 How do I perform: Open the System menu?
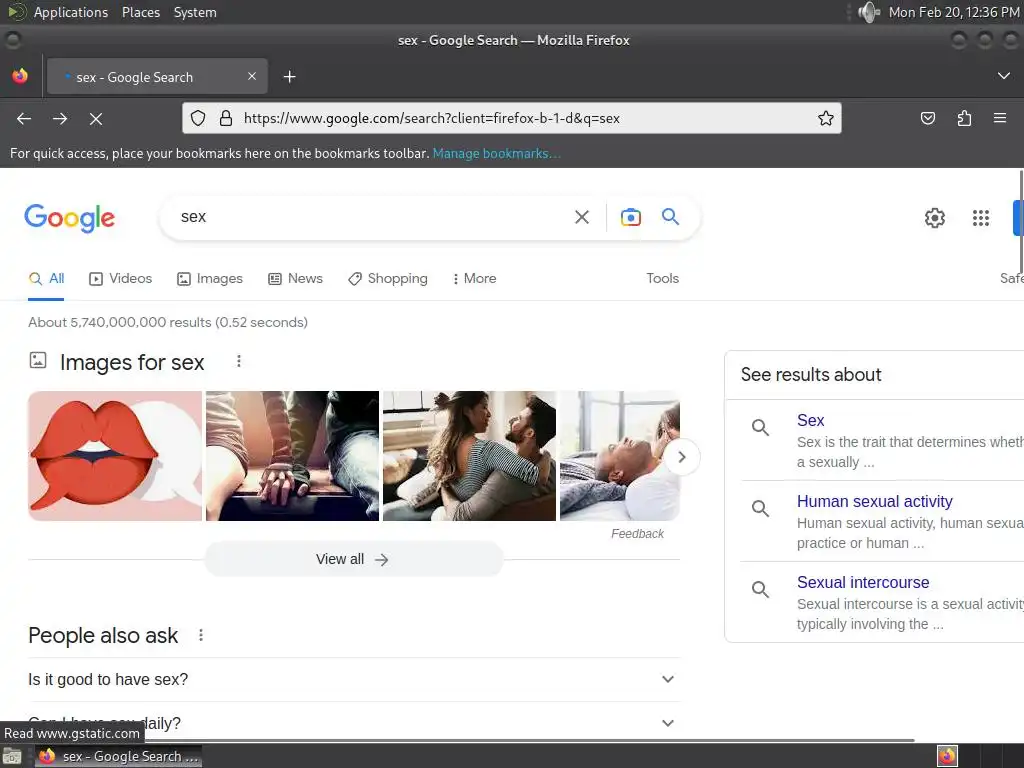[x=195, y=12]
